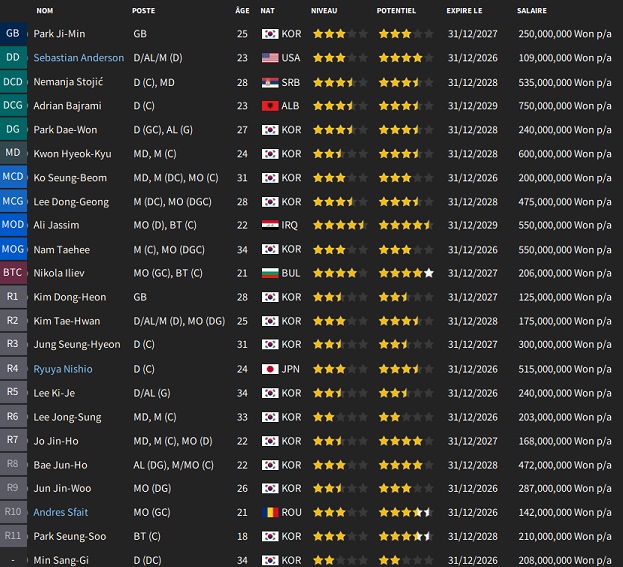The height and width of the screenshot is (567, 623).
Task: Click the 750,000,000 Won p/a salary
Action: [x=565, y=106]
